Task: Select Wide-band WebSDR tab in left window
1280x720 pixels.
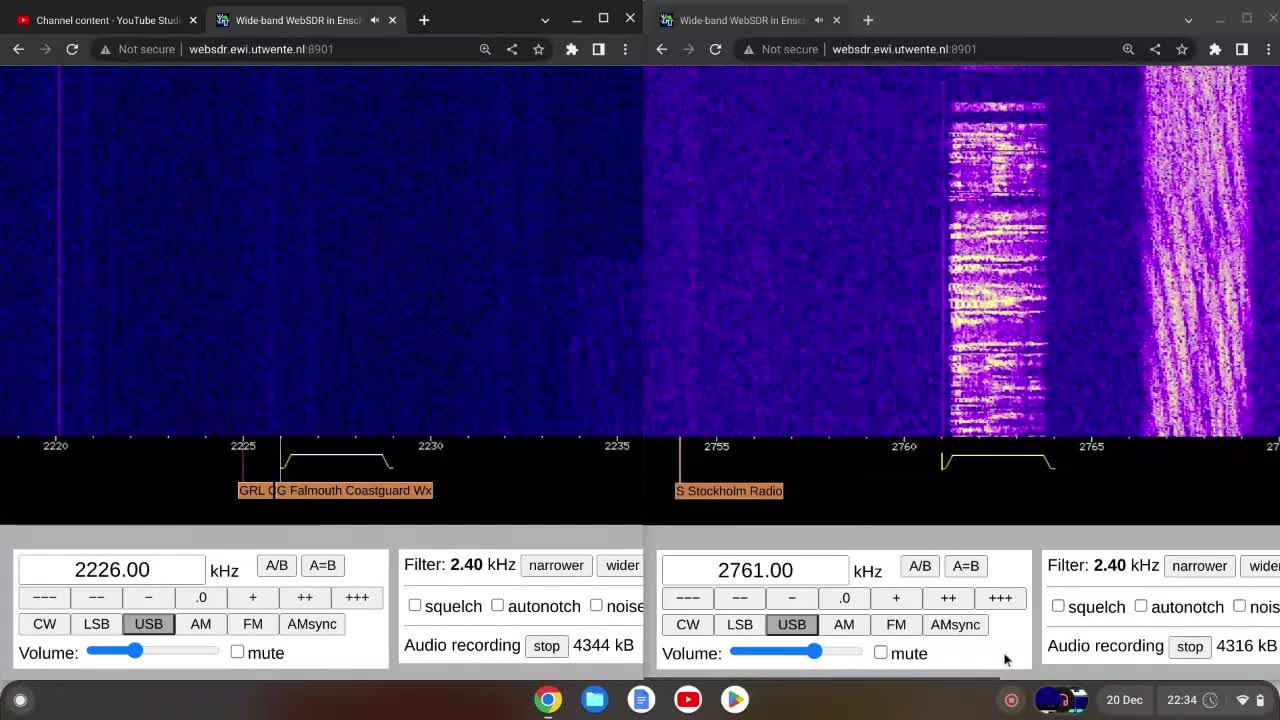Action: coord(306,20)
